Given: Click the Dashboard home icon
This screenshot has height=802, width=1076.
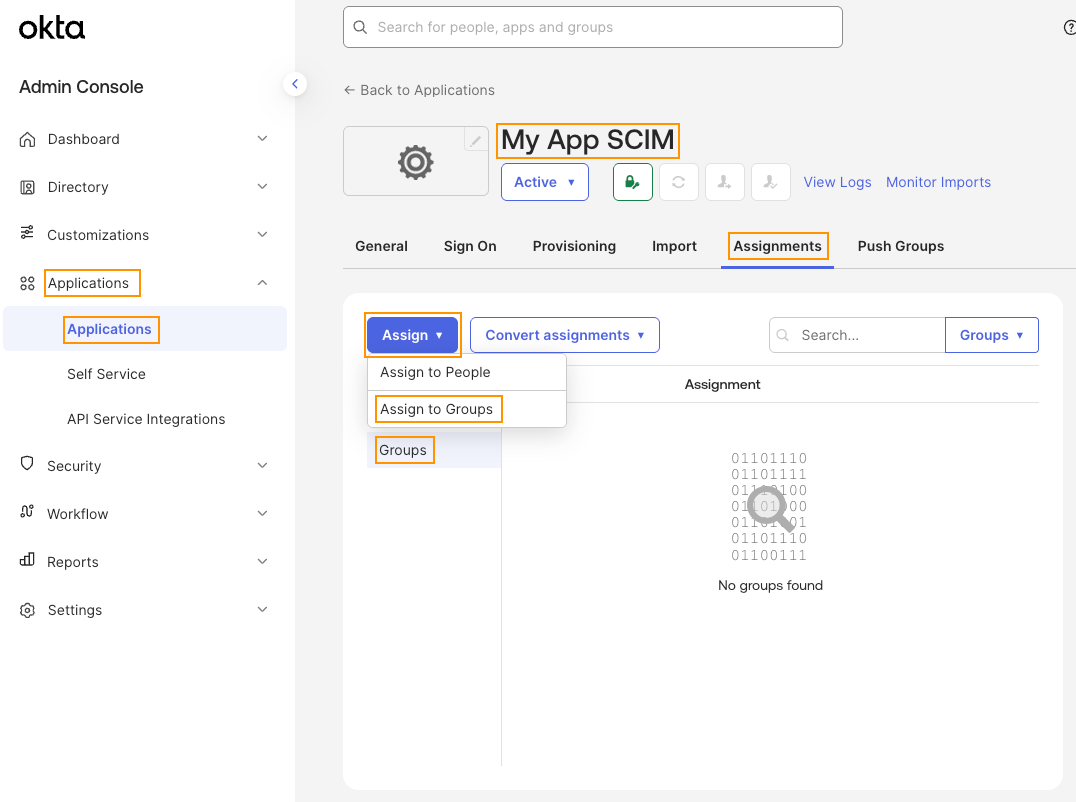Looking at the screenshot, I should [x=27, y=139].
